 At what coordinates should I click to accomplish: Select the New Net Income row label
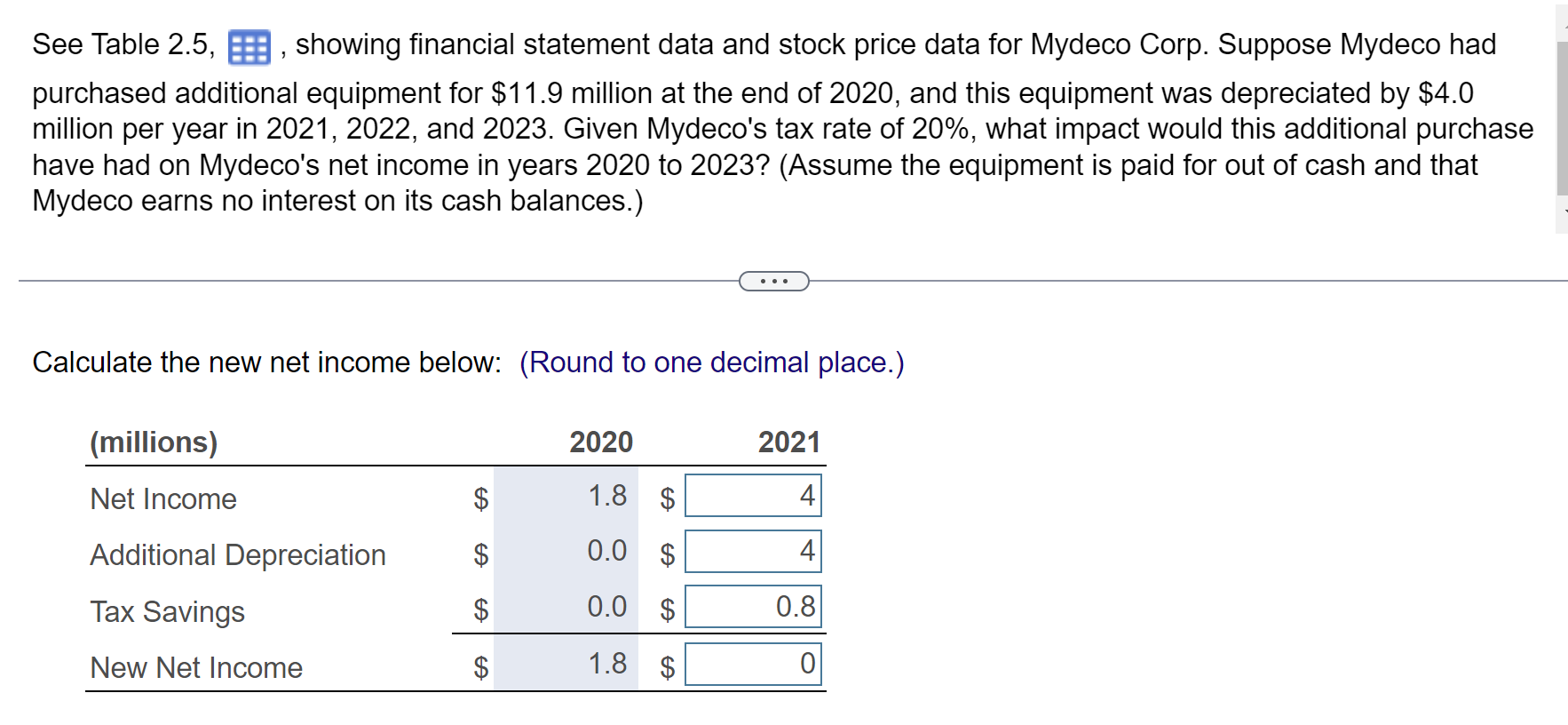(x=195, y=667)
